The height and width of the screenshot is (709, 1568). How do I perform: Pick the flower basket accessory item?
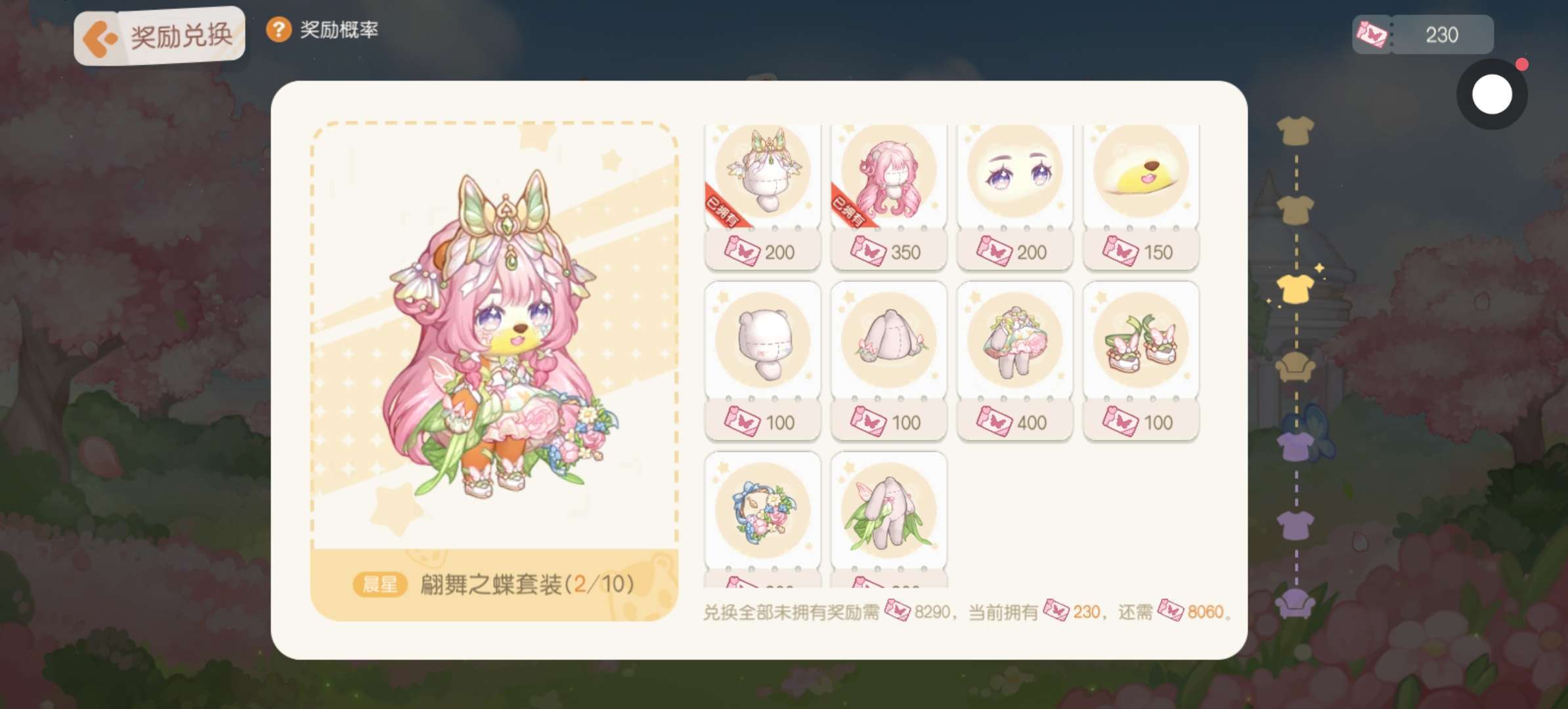pos(762,519)
